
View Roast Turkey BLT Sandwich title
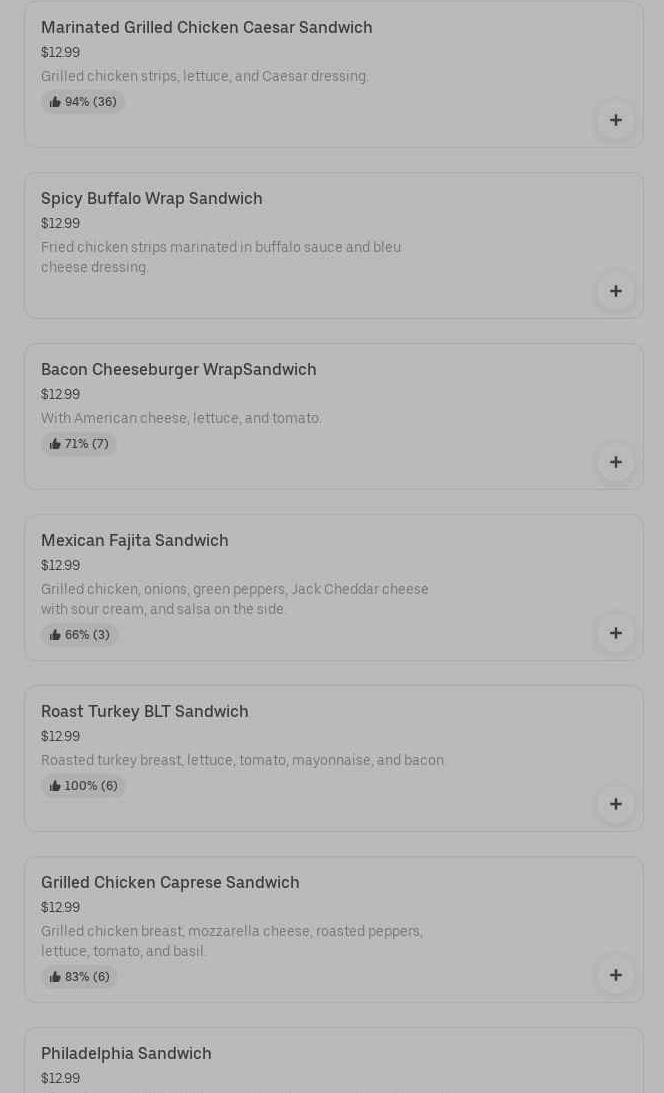coord(144,711)
